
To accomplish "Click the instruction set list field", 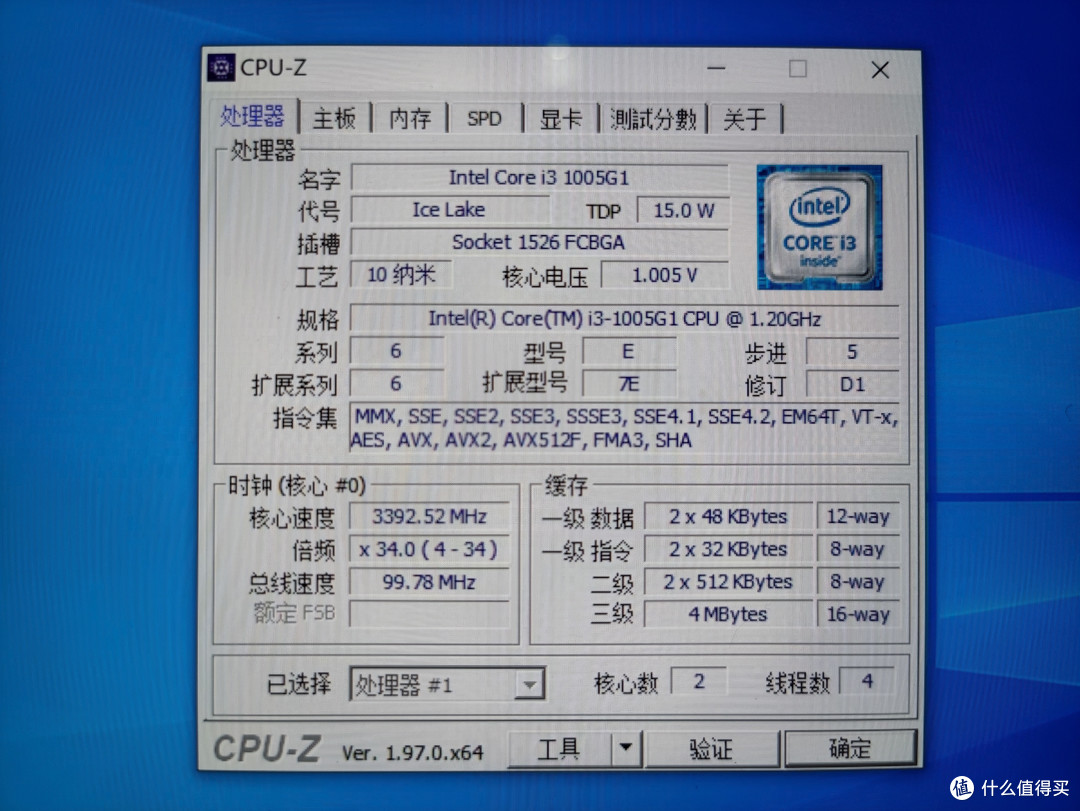I will tap(624, 428).
